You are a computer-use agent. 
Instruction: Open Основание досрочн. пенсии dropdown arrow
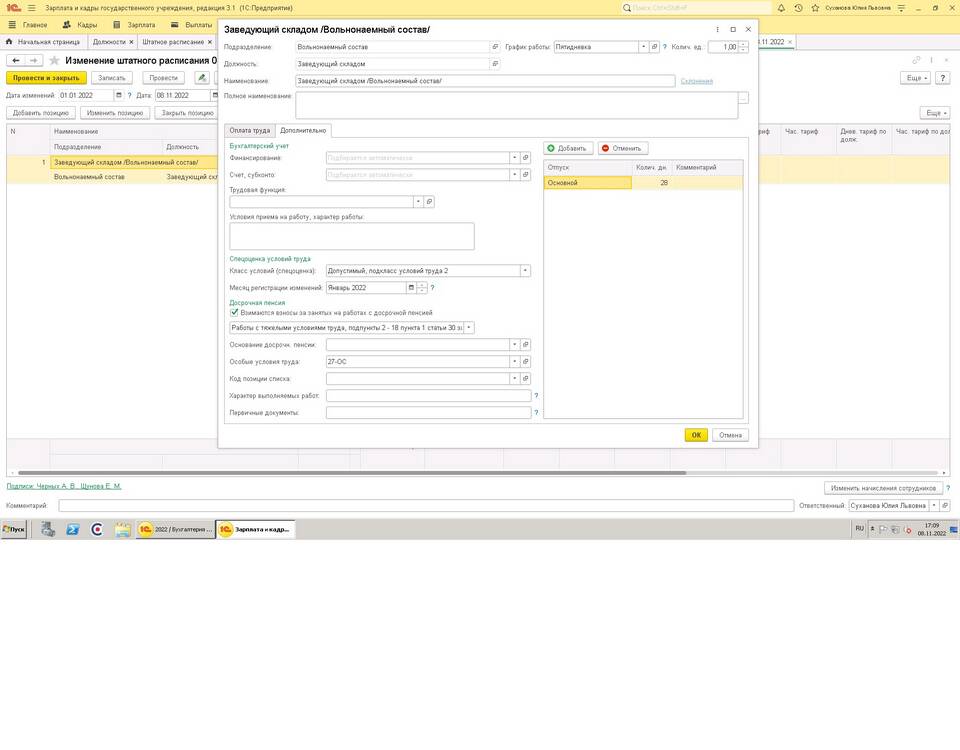pyautogui.click(x=515, y=345)
